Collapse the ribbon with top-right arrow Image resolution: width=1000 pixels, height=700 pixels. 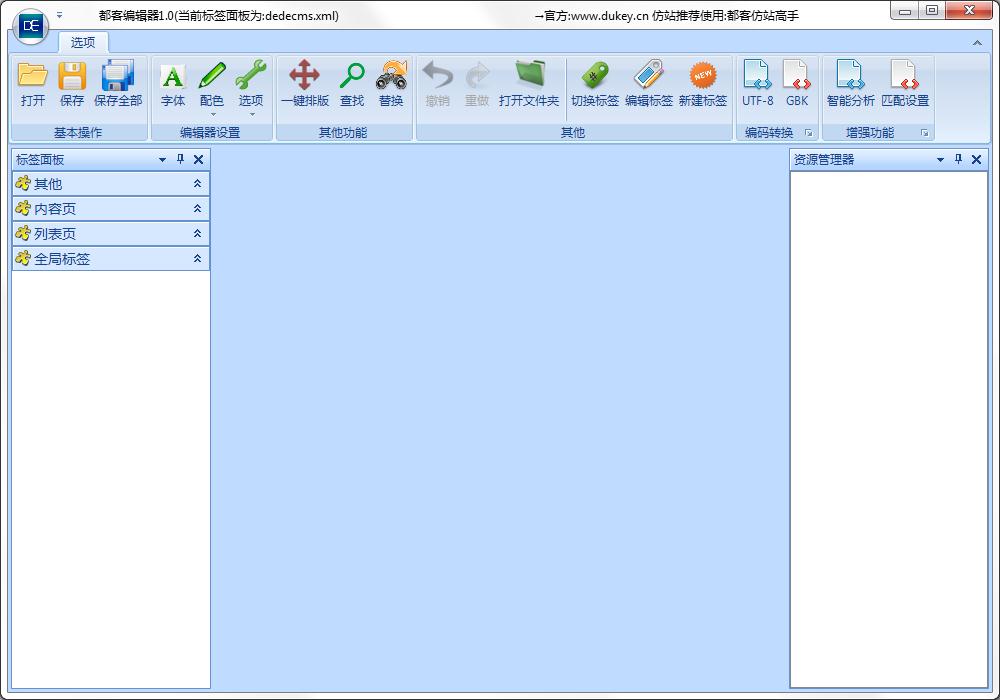977,43
